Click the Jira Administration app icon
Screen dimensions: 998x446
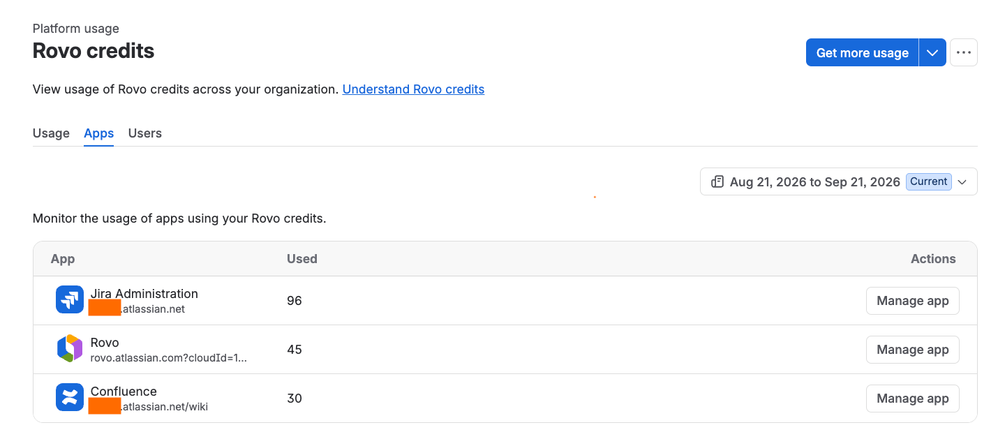point(69,300)
